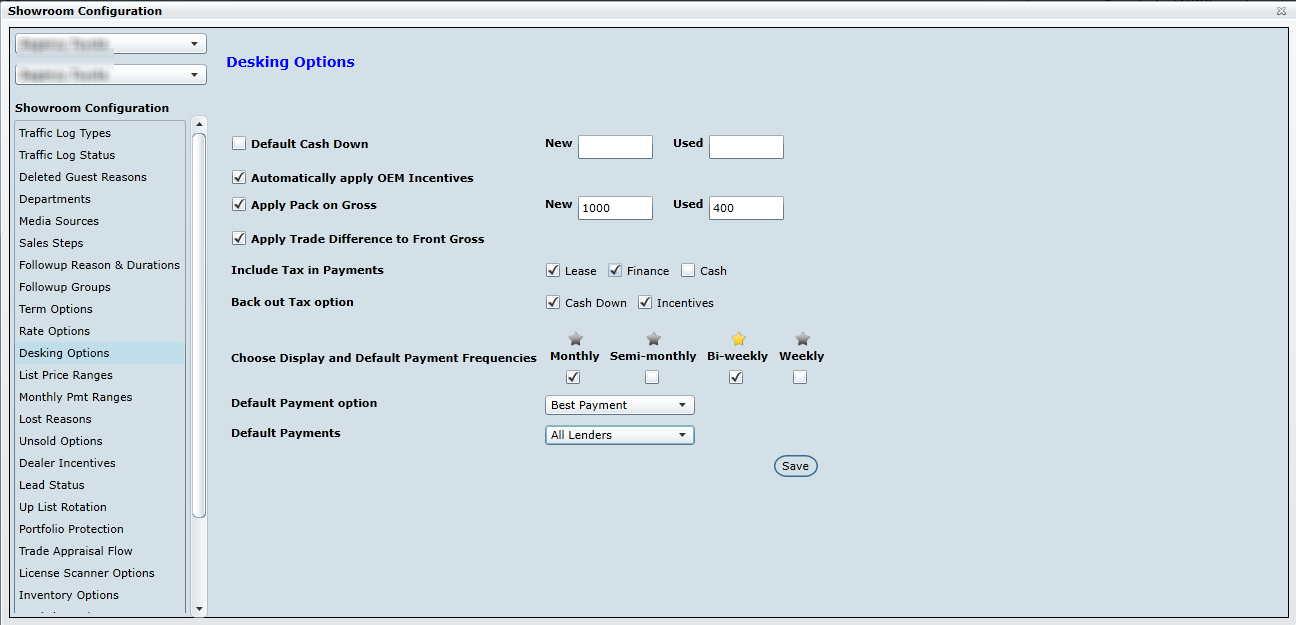Click the gold star above Bi-weekly
The image size is (1296, 625).
(738, 339)
